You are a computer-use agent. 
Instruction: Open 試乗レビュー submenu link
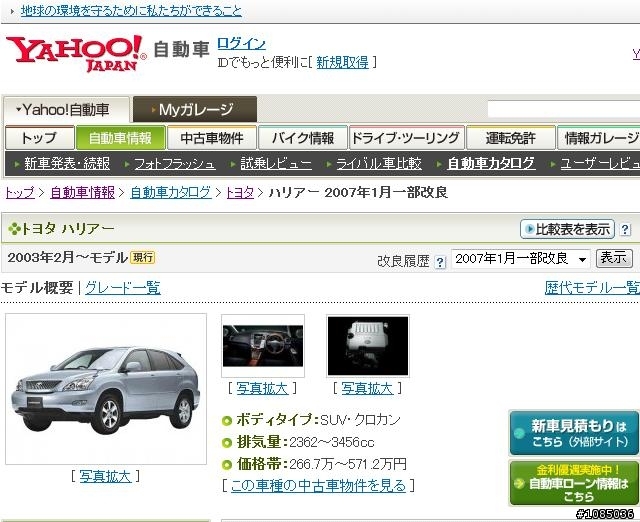tap(276, 164)
